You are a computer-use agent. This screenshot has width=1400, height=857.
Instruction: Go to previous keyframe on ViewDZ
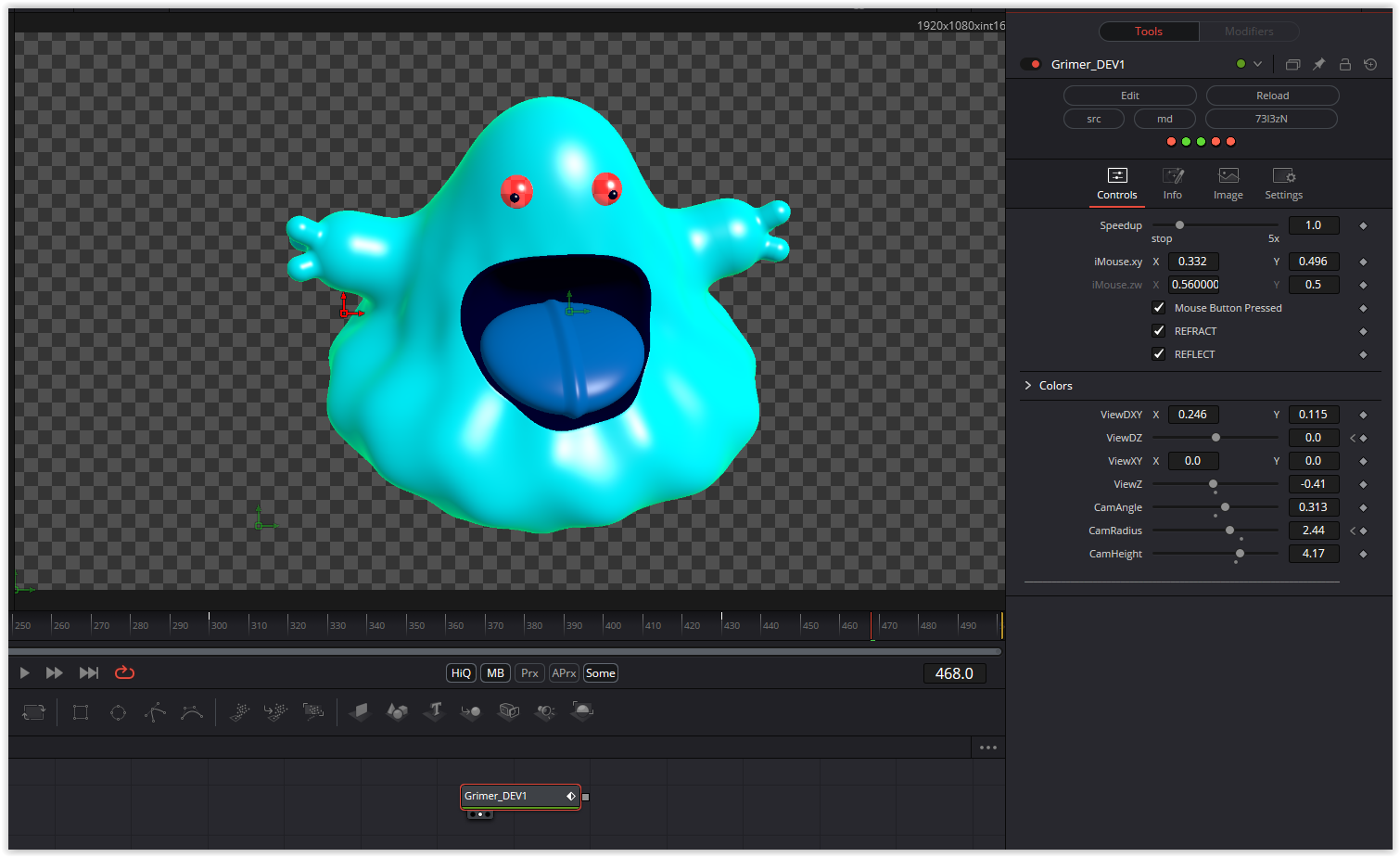(x=1353, y=438)
